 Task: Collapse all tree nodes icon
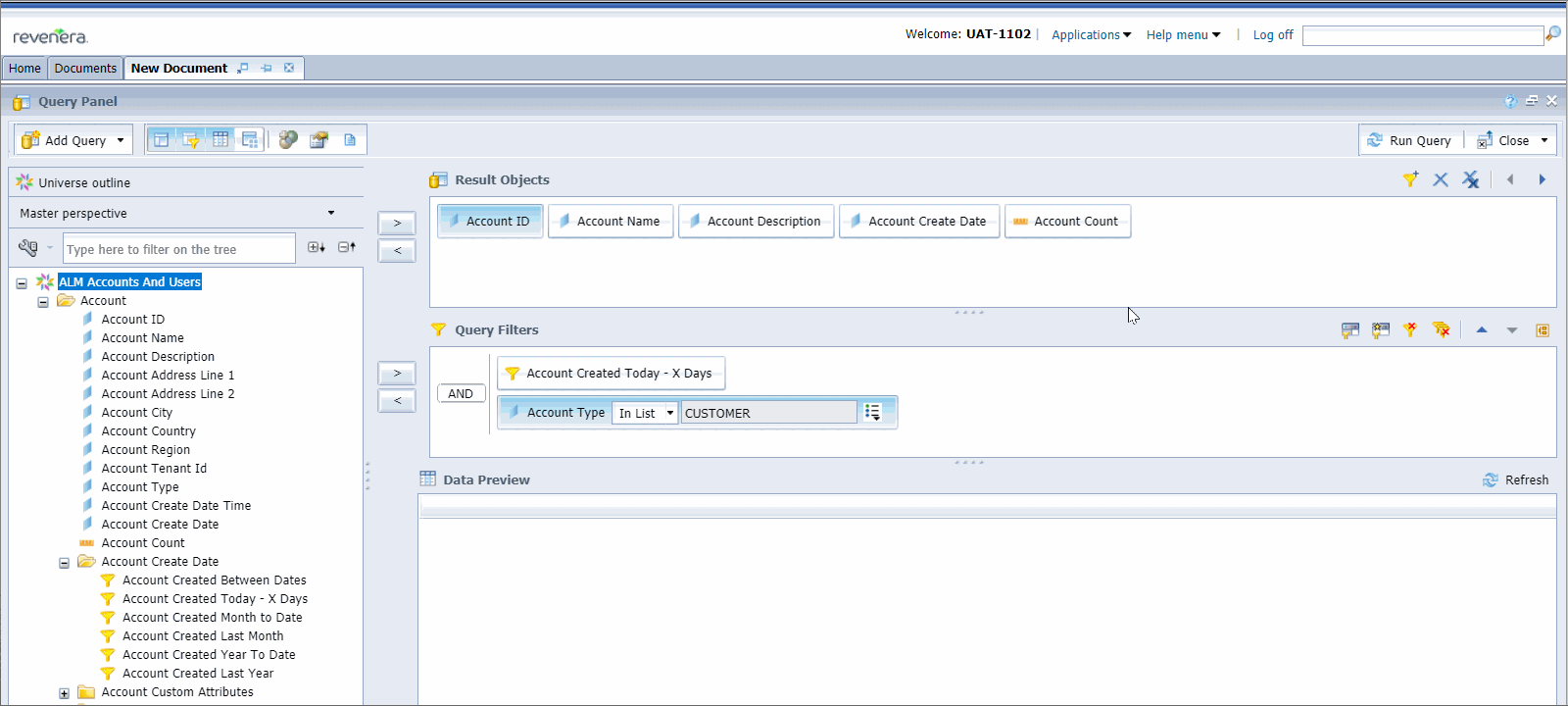click(x=347, y=247)
